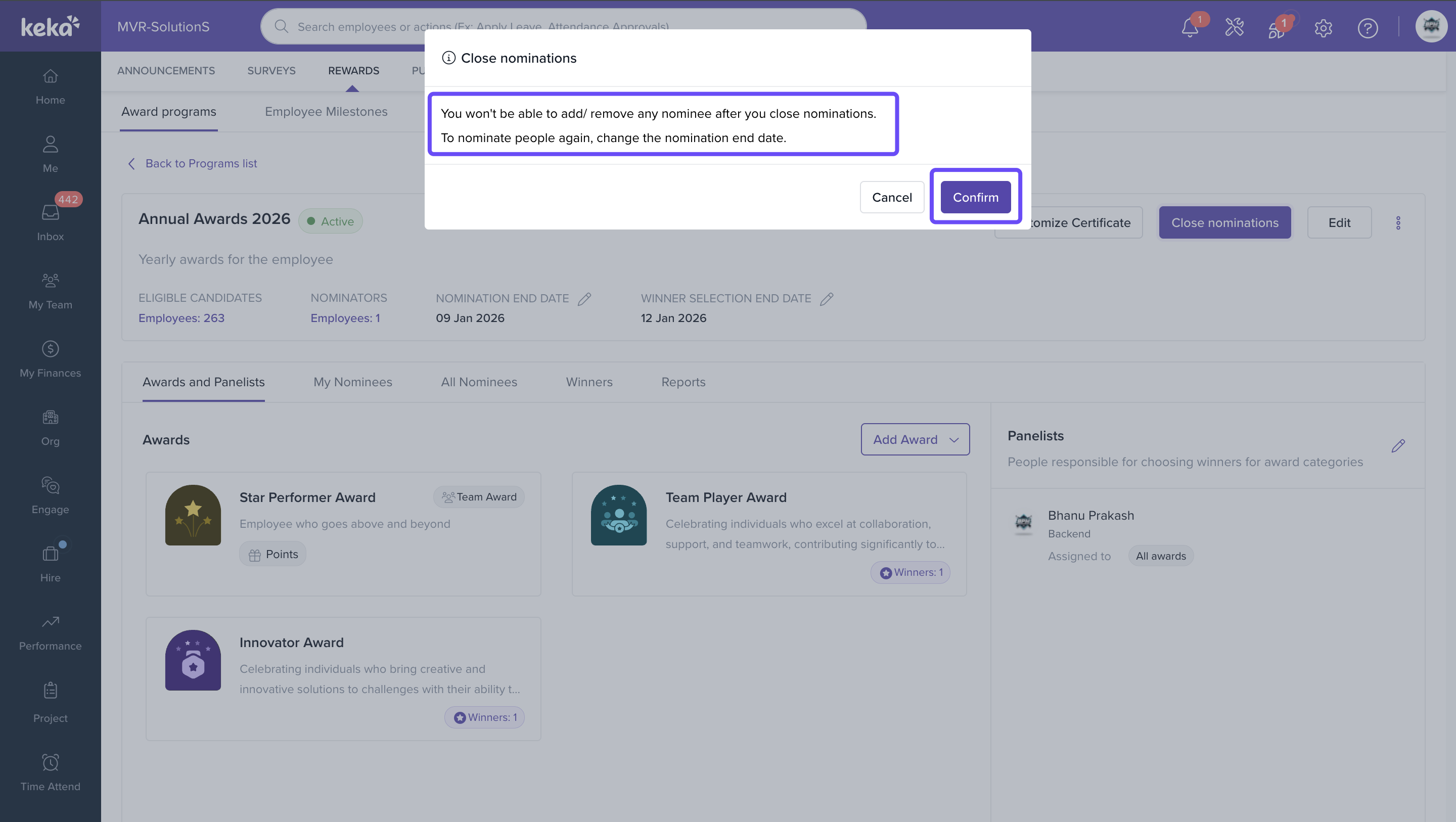Open the three-dot more options menu
The image size is (1456, 822).
coord(1398,223)
